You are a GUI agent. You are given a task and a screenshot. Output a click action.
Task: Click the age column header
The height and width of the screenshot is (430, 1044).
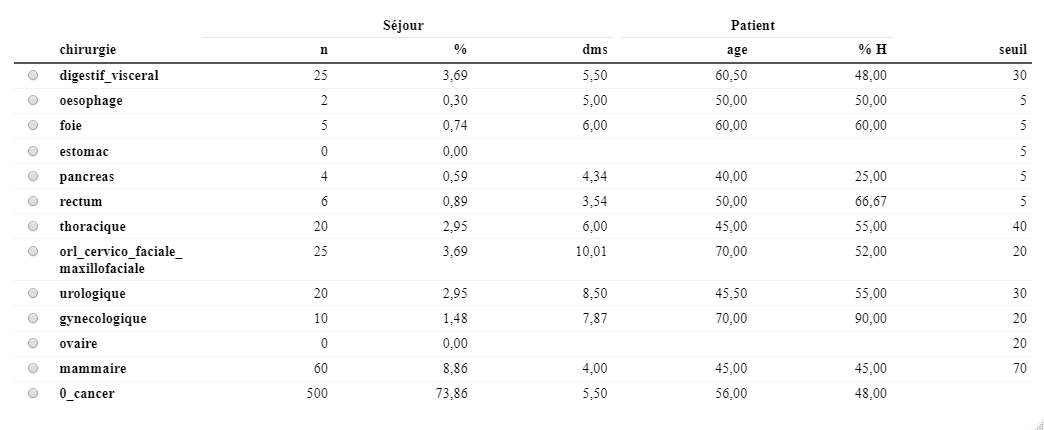coord(737,49)
